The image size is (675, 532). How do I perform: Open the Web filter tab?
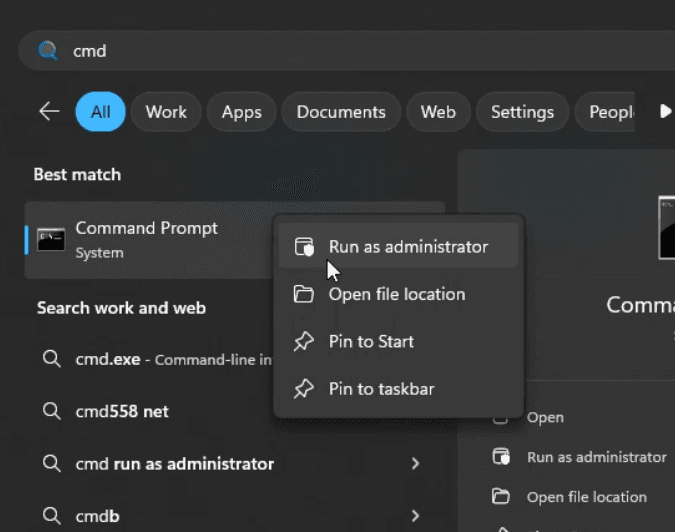point(438,112)
